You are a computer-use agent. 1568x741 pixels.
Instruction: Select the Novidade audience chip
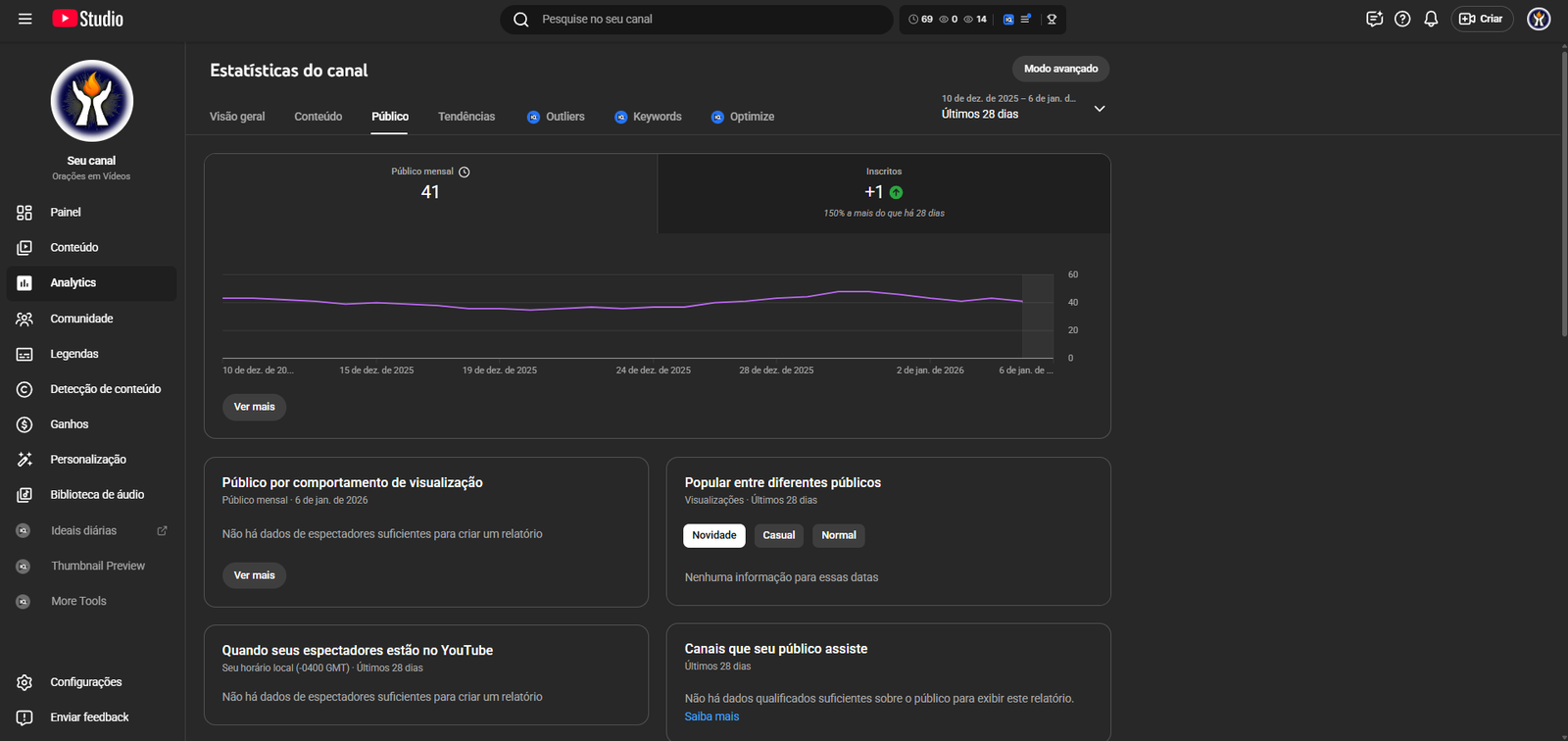(x=713, y=535)
